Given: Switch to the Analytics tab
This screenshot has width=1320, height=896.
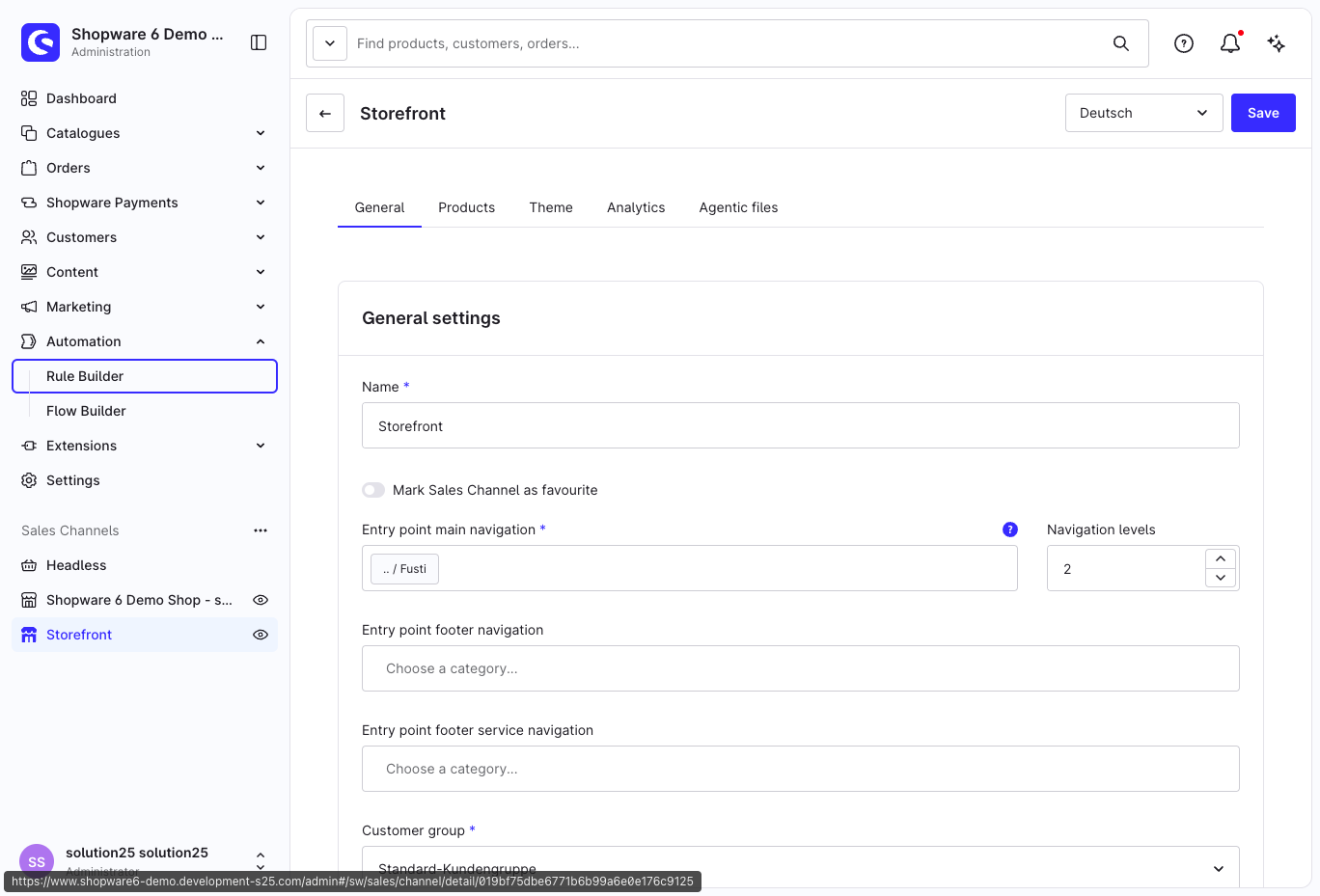Looking at the screenshot, I should click(x=636, y=207).
